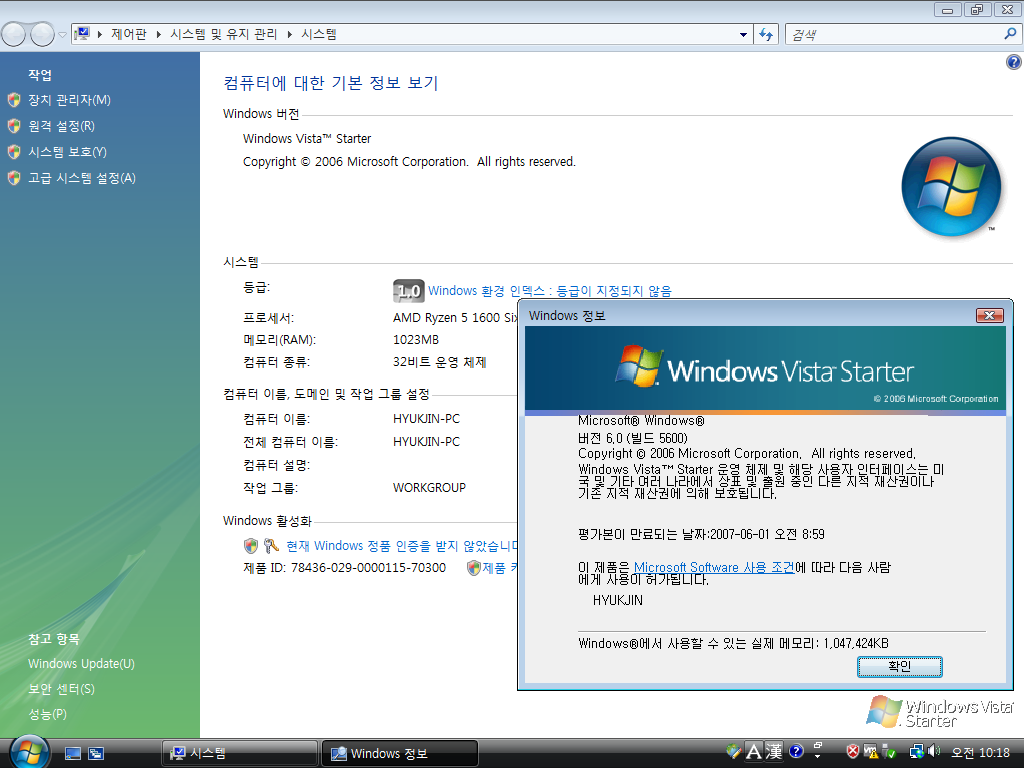Click the help question mark icon
Image resolution: width=1024 pixels, height=768 pixels.
tap(1013, 62)
